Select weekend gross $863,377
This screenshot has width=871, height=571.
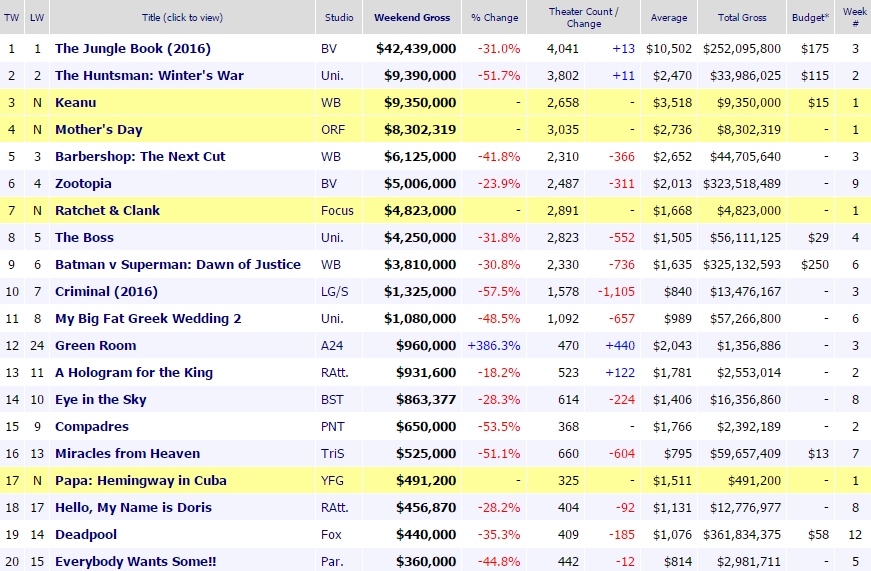pos(426,400)
